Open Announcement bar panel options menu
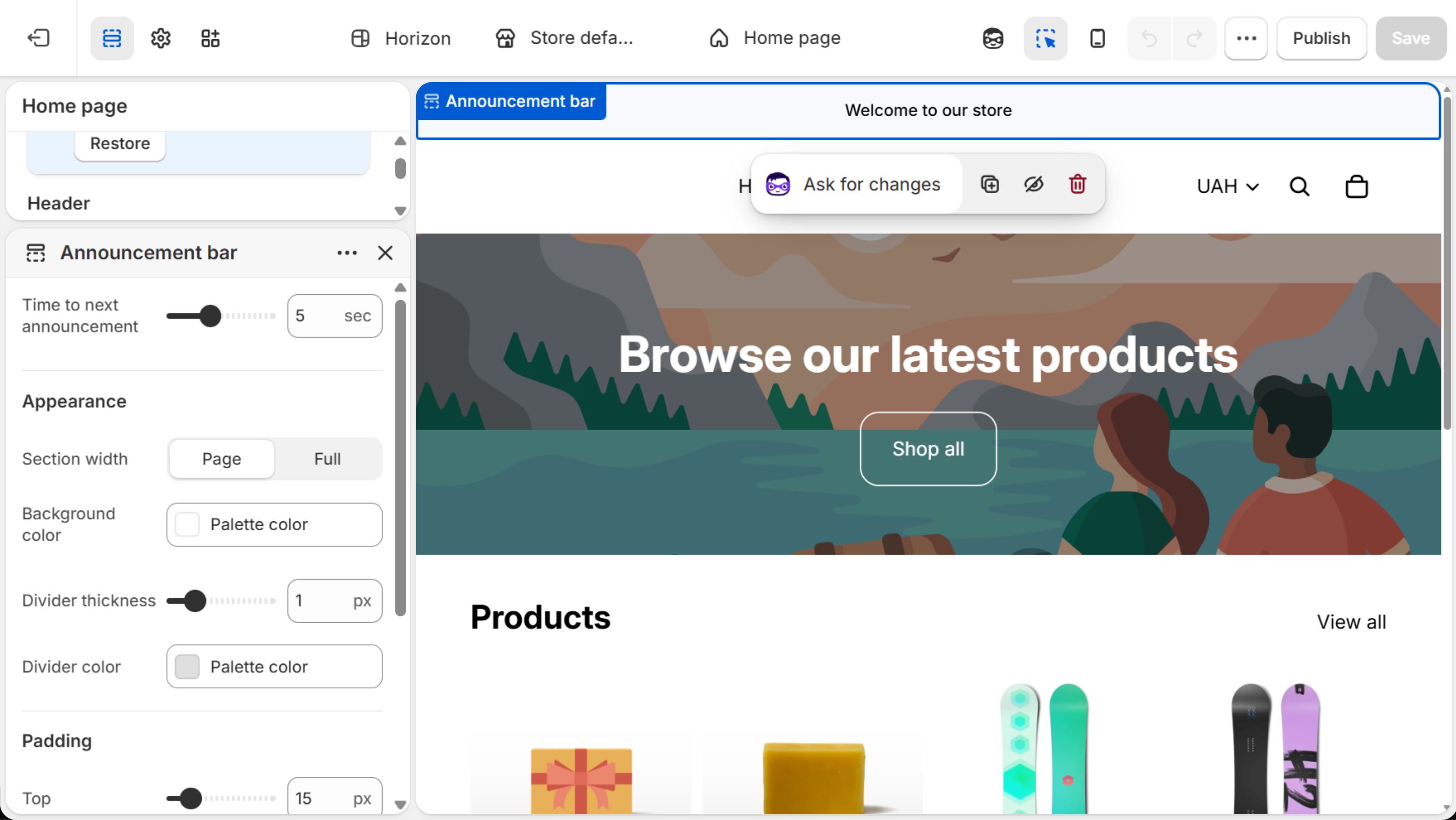This screenshot has height=820, width=1456. coord(347,253)
